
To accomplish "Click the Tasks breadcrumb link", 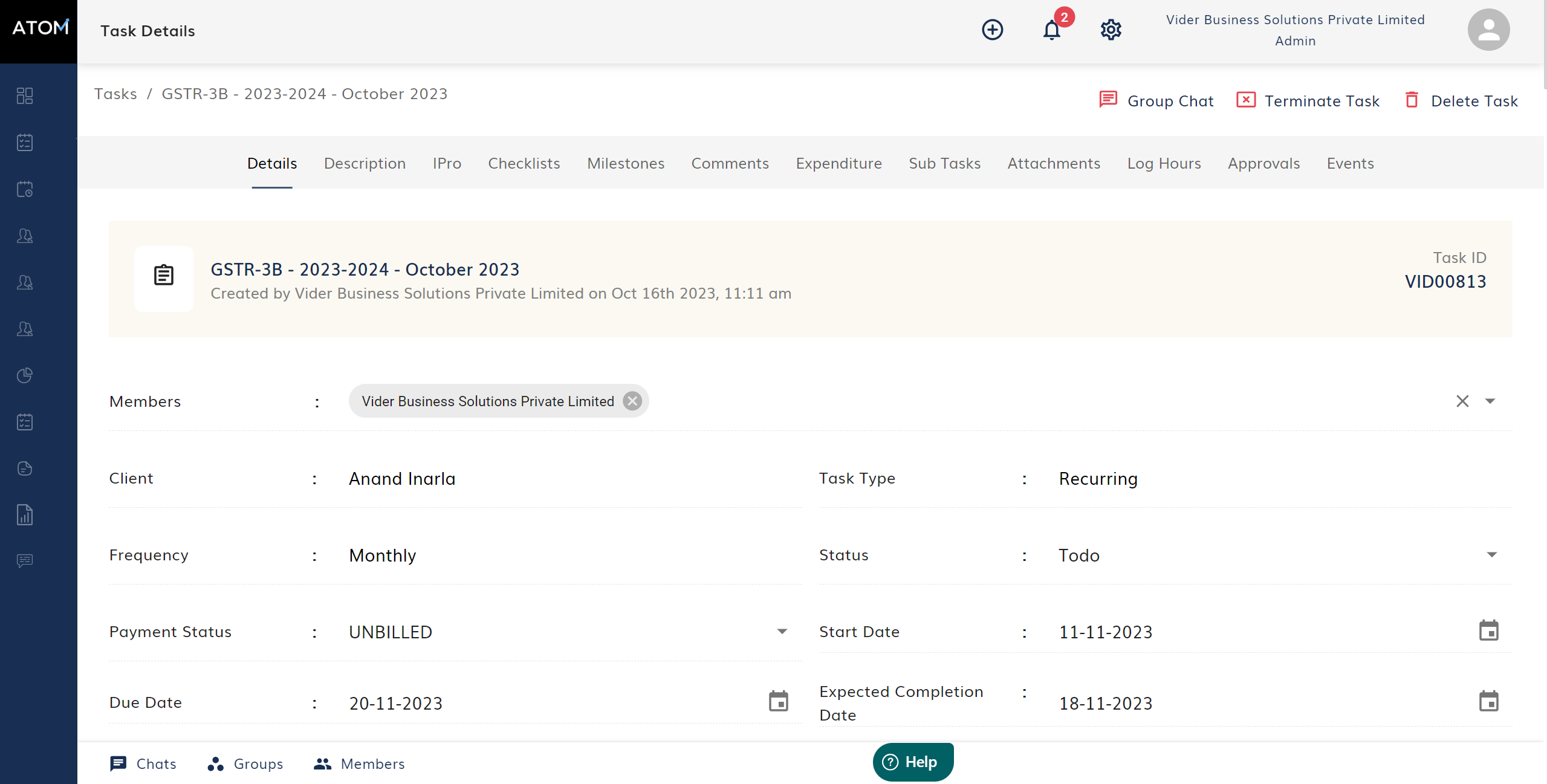I will [x=115, y=94].
